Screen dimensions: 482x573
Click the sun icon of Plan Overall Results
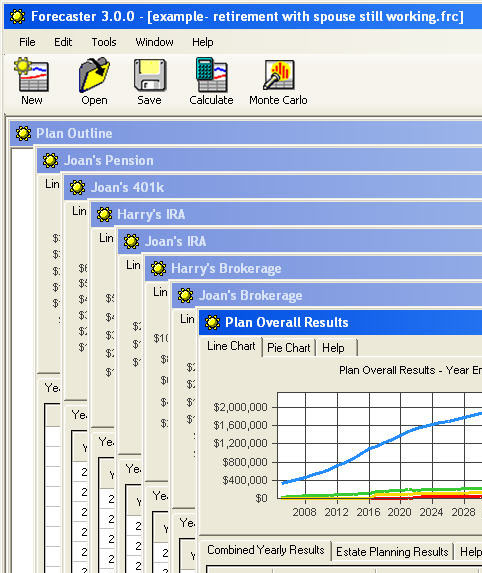pyautogui.click(x=212, y=322)
